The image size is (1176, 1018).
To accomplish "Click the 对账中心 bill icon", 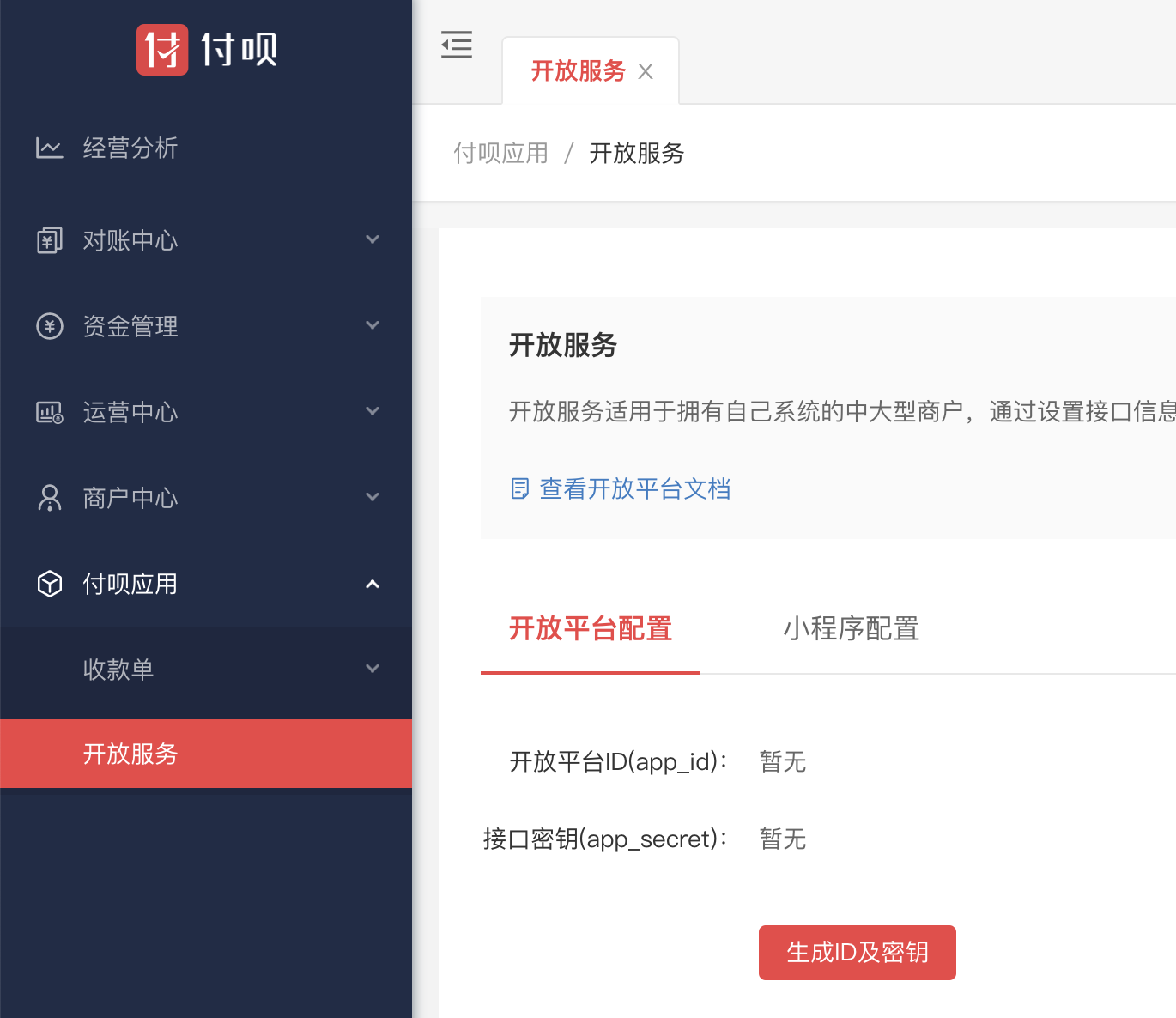I will pos(49,240).
